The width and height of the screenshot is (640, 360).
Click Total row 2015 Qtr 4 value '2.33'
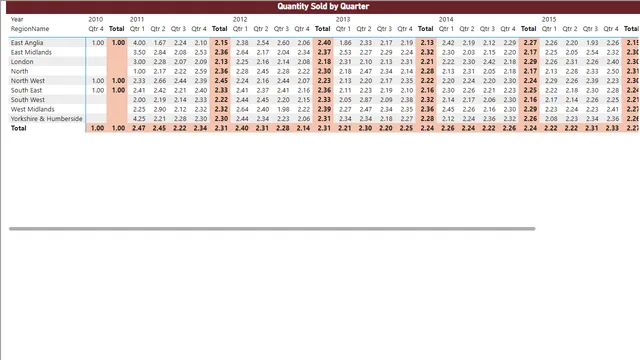coord(612,128)
